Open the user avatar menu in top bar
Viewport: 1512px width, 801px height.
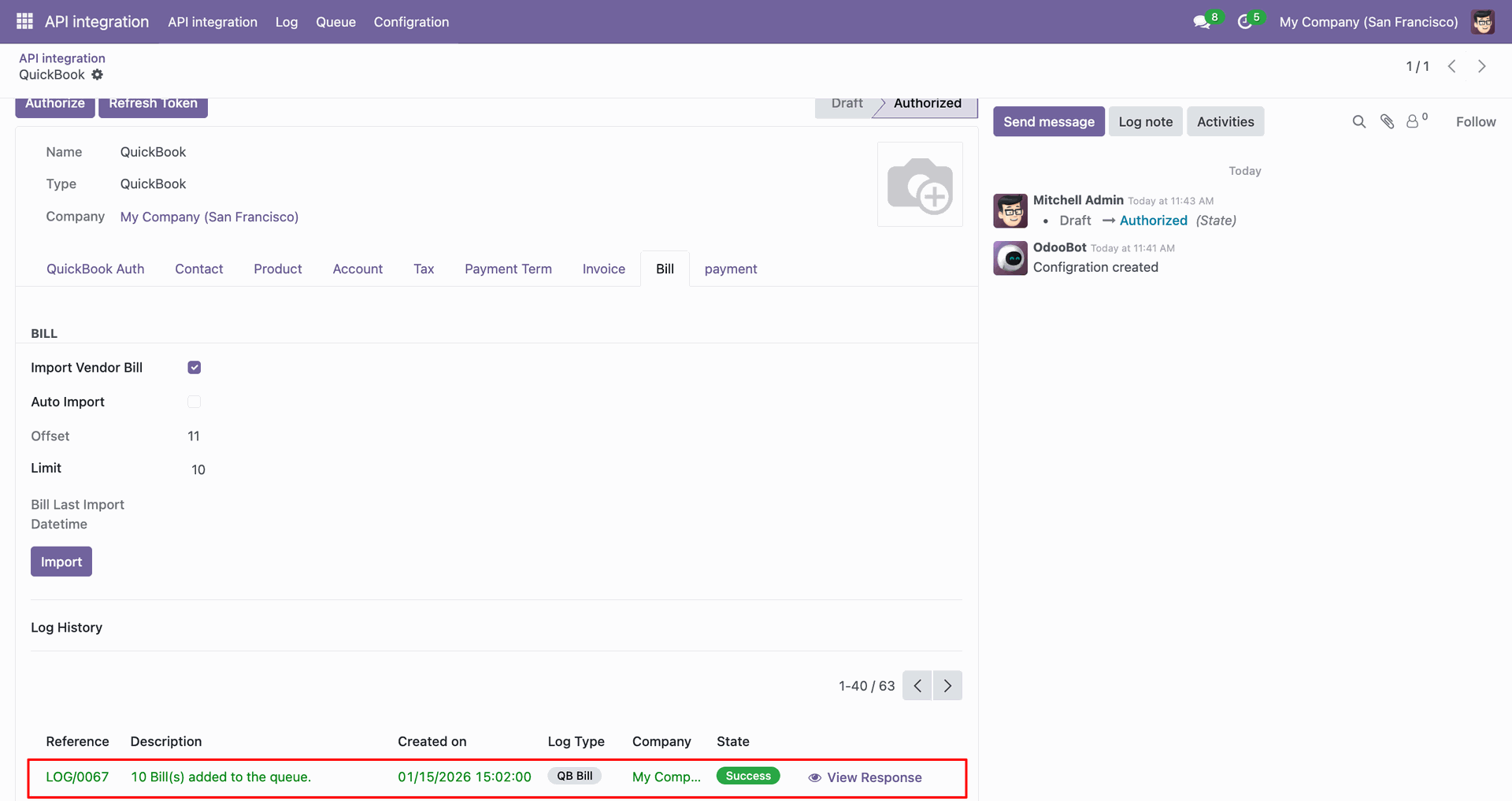coord(1483,22)
